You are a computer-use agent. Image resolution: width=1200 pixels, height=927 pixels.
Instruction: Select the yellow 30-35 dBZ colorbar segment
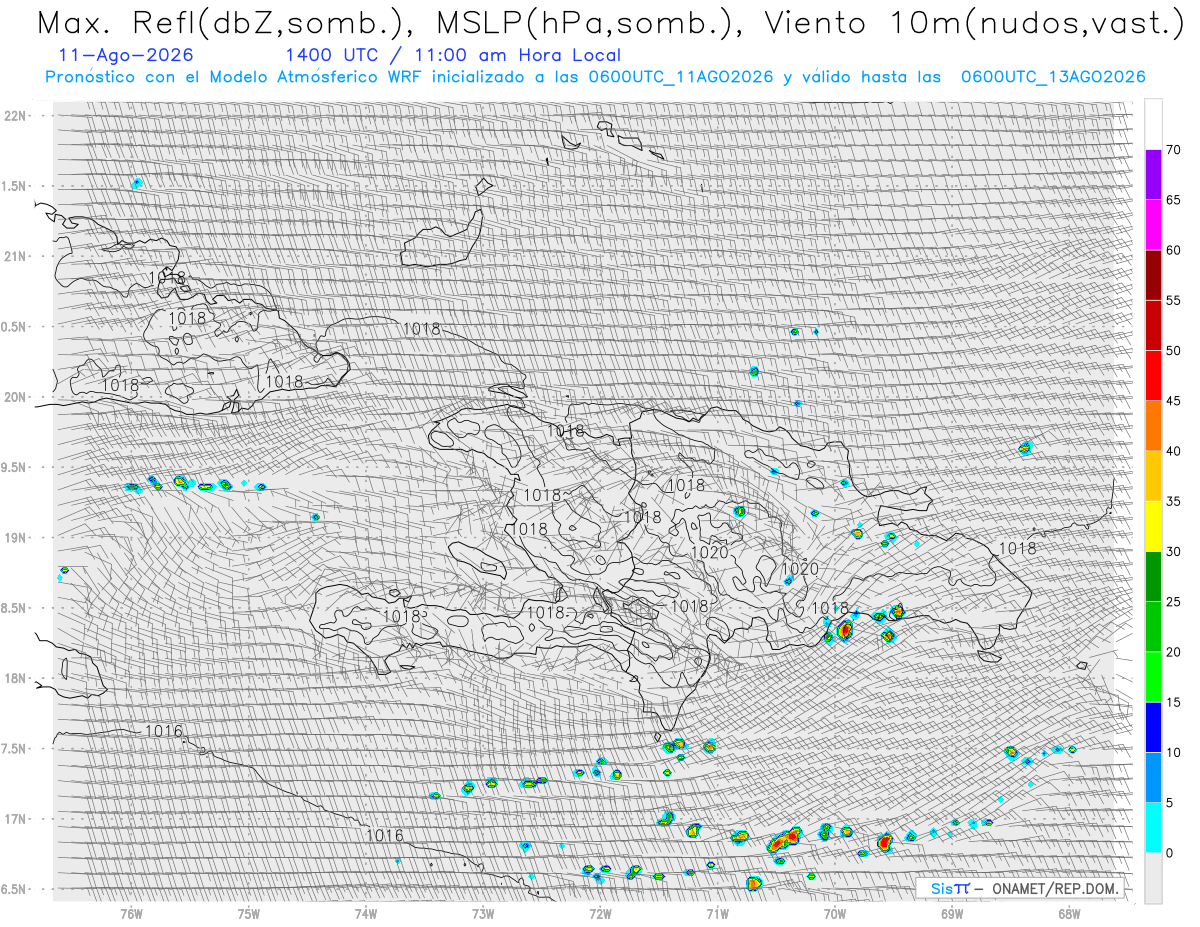(1153, 526)
